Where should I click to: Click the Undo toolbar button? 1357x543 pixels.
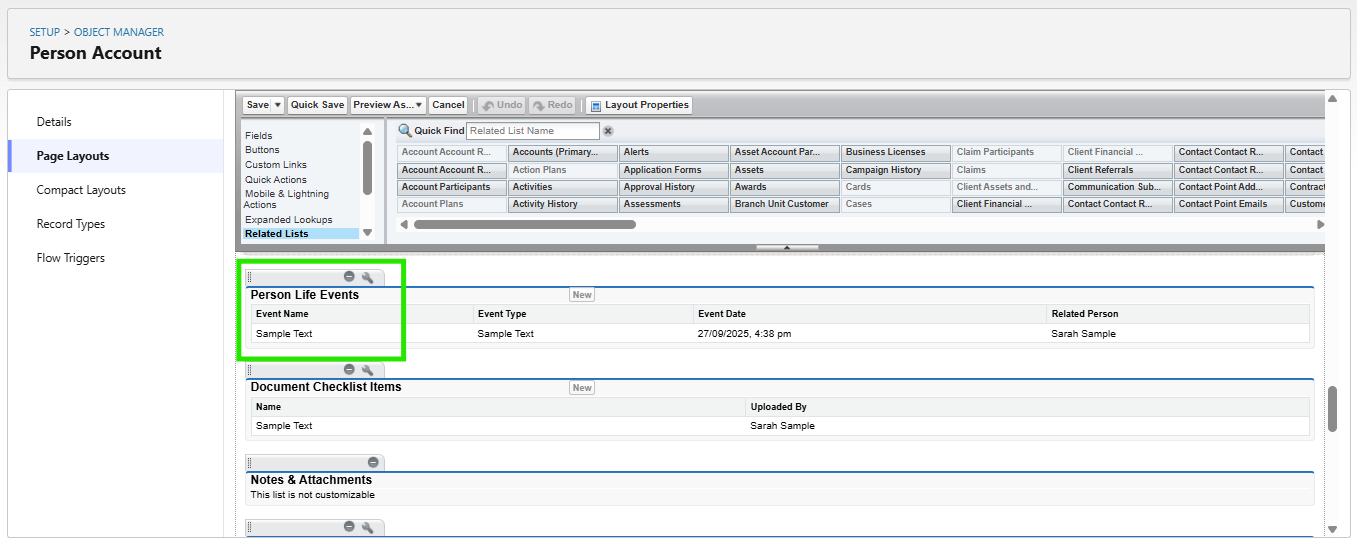click(501, 105)
